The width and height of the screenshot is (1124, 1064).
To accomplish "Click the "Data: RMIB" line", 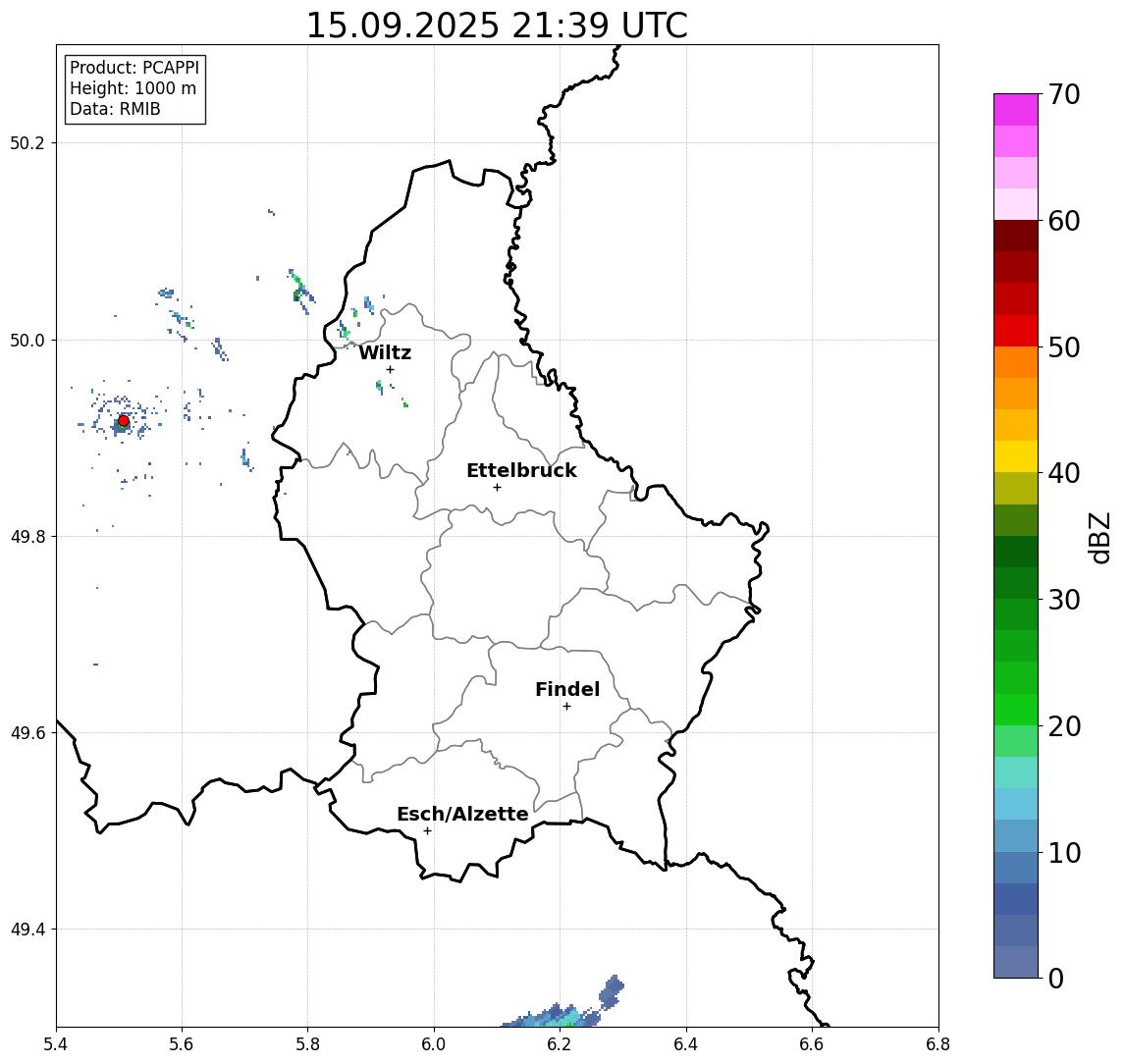I will [115, 109].
